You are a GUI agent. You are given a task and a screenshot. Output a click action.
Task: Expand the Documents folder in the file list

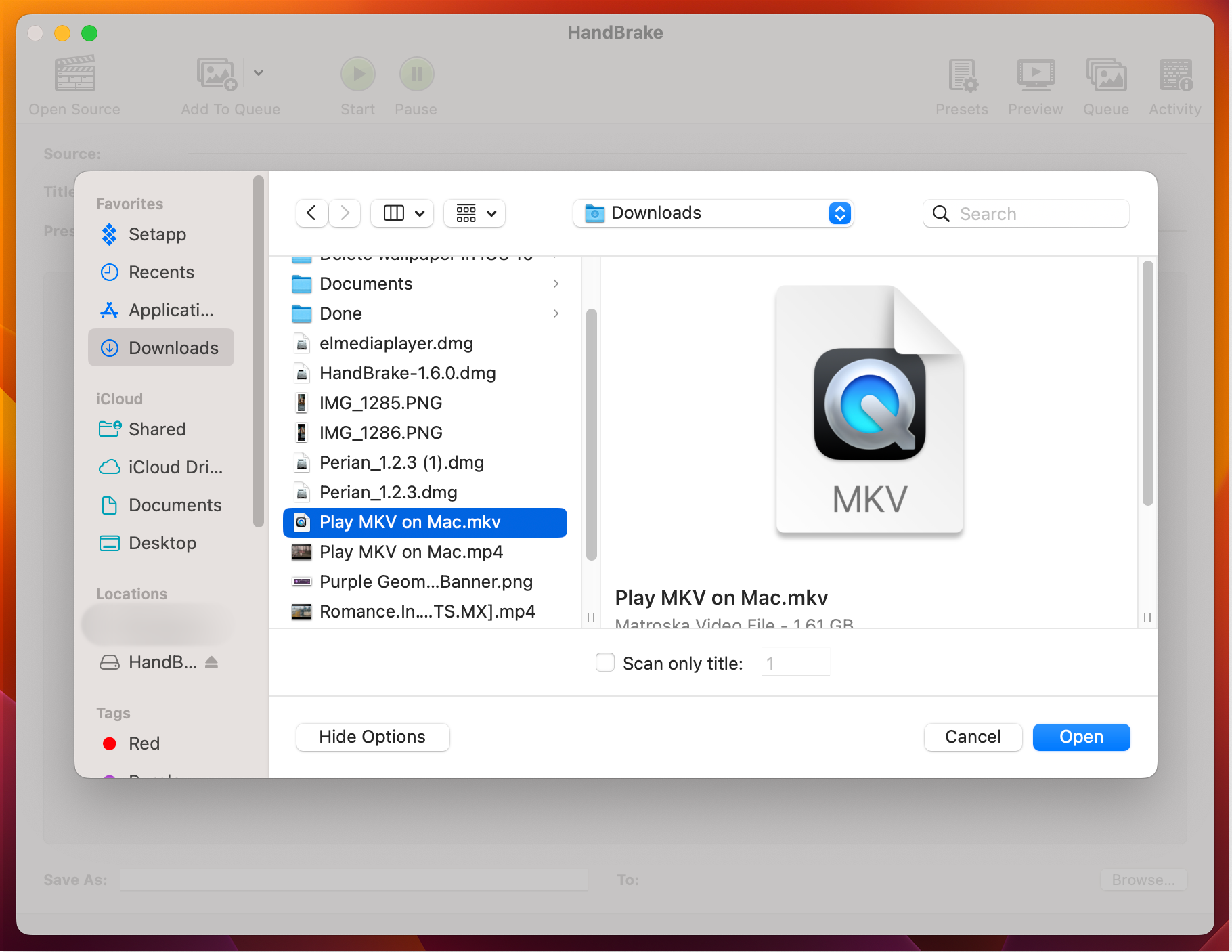556,284
